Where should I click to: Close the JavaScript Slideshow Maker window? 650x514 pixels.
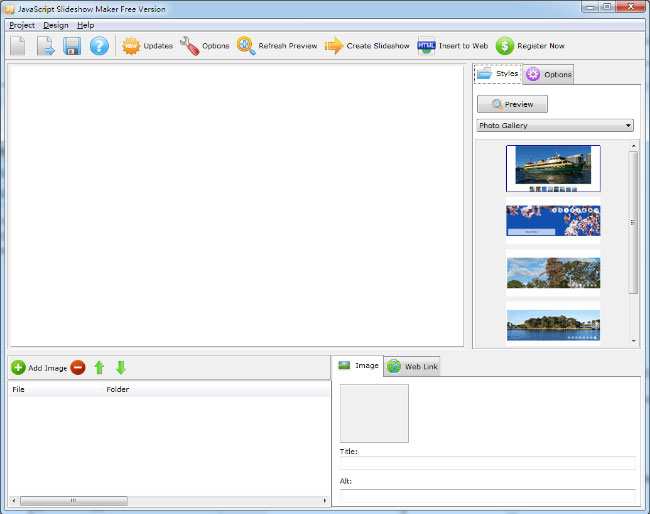pos(631,7)
